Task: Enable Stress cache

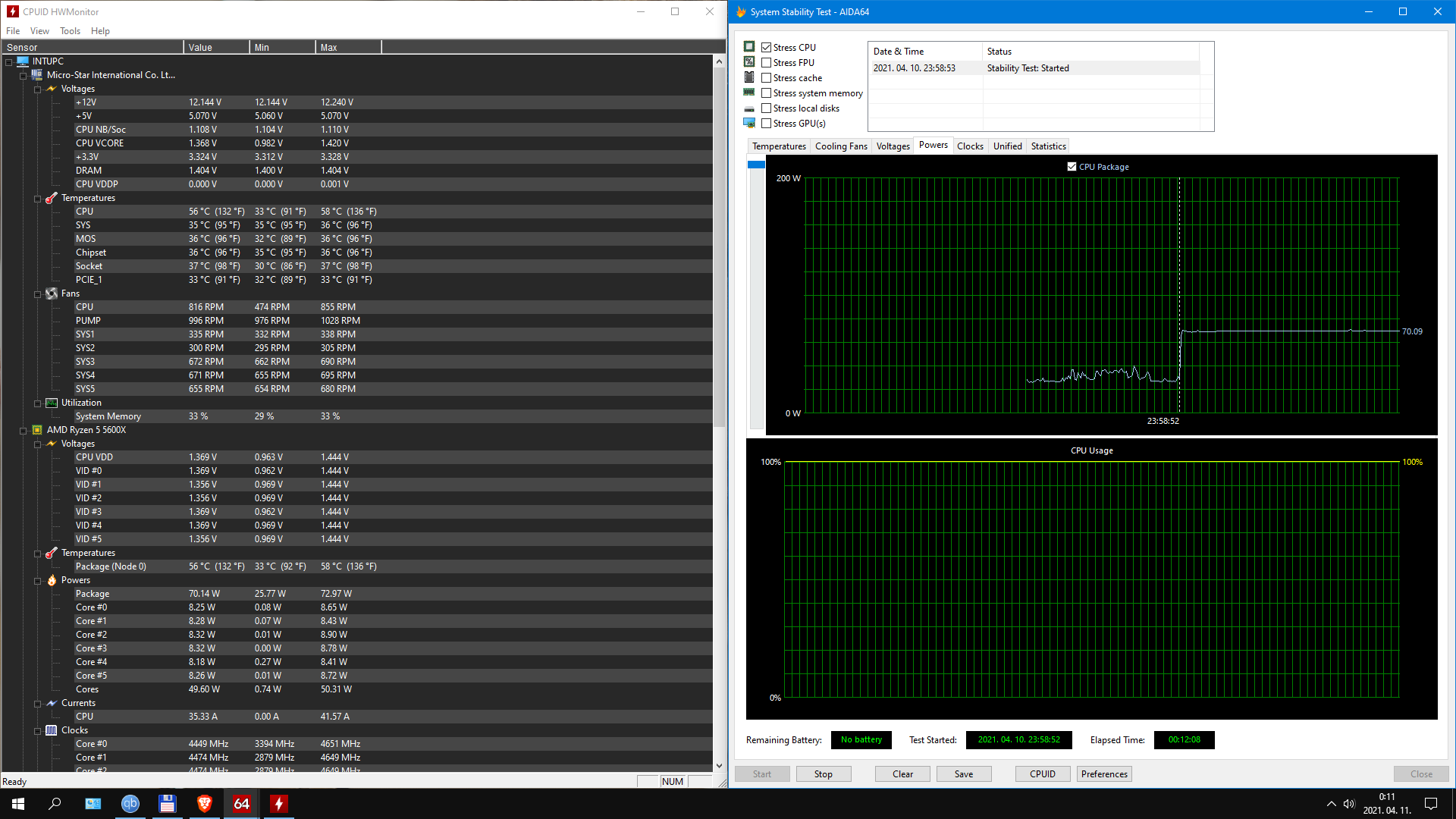Action: 767,78
